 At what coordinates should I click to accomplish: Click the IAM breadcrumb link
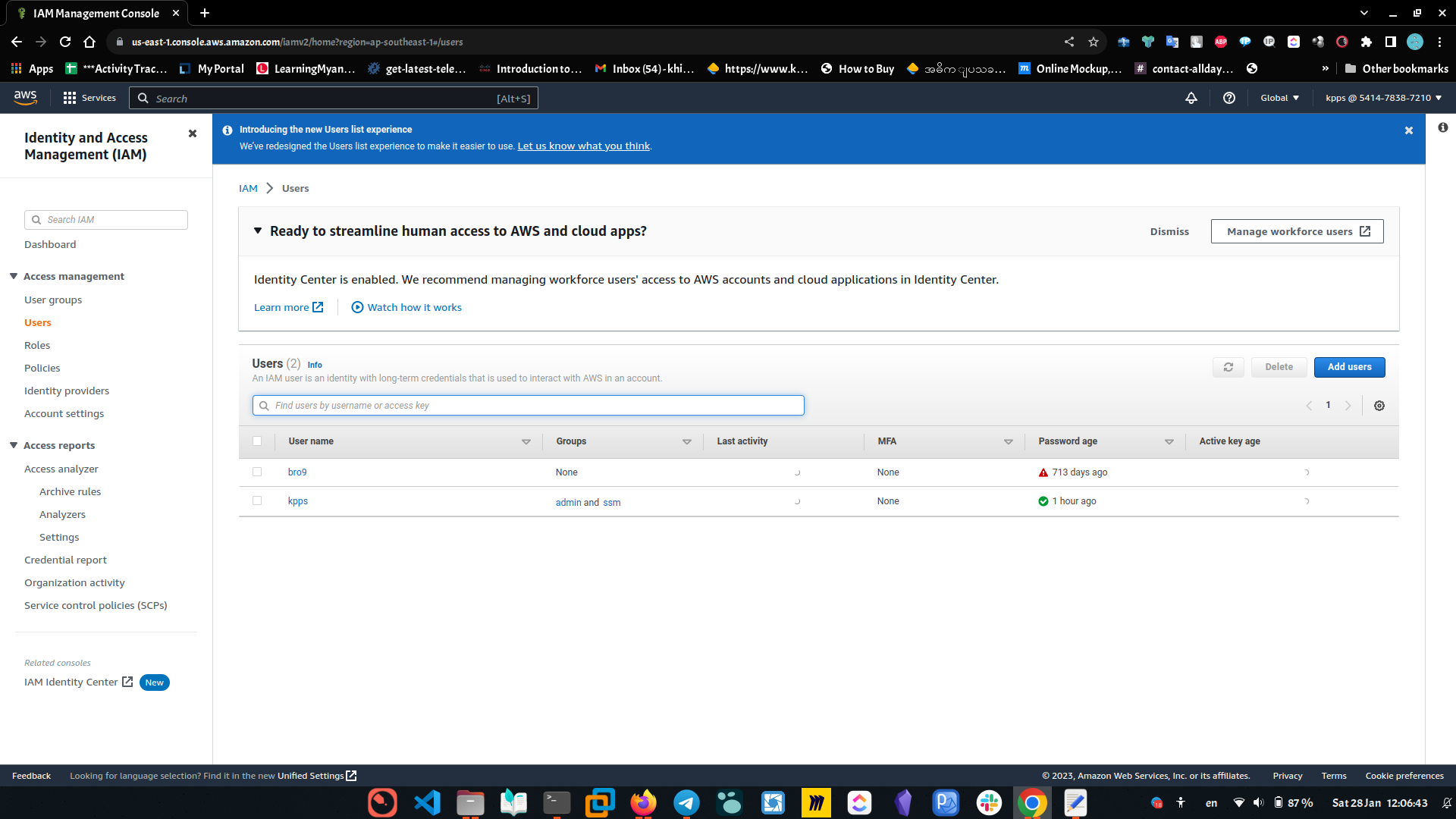248,188
